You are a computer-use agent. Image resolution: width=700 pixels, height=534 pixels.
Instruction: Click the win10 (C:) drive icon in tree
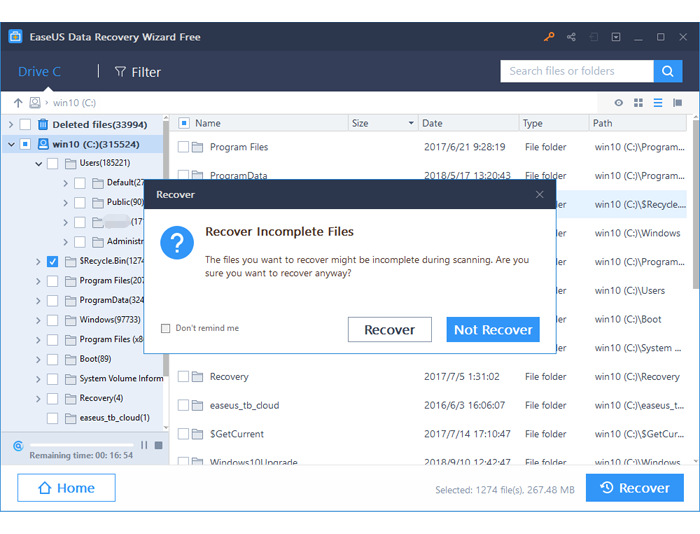coord(43,144)
